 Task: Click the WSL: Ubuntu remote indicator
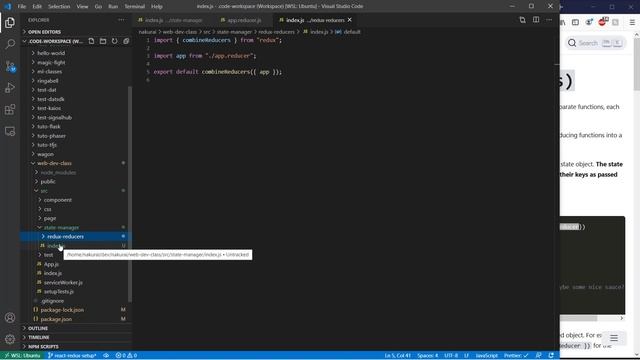tap(22, 356)
